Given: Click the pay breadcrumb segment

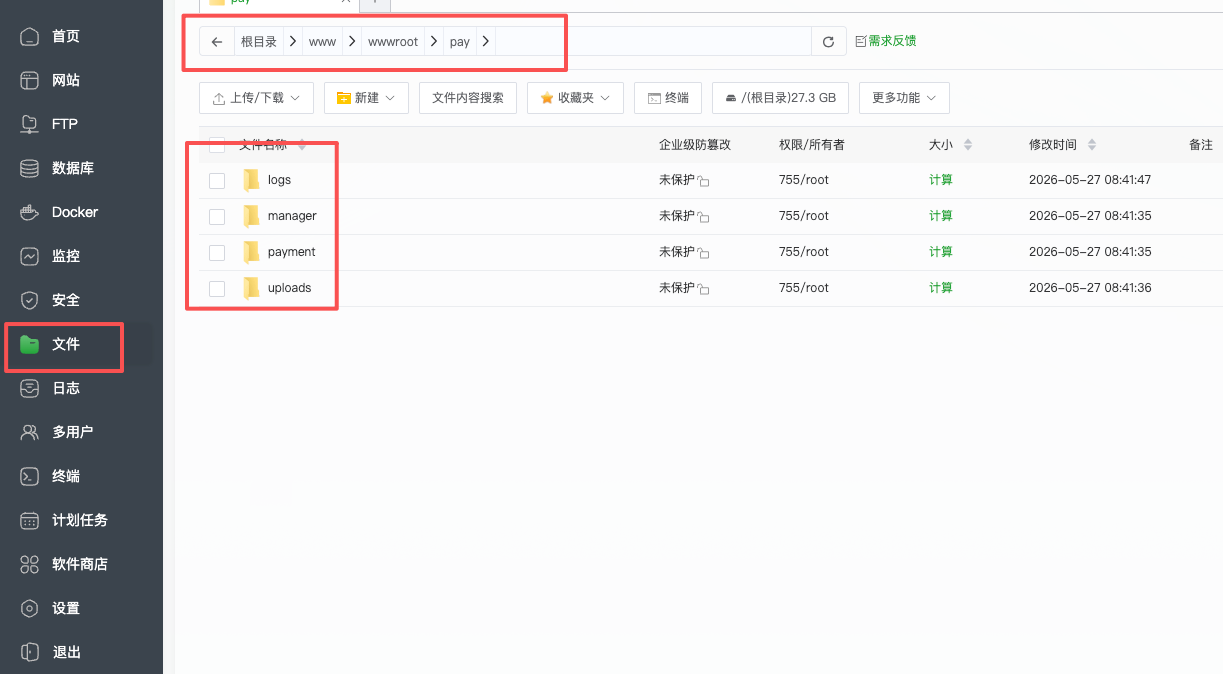Looking at the screenshot, I should tap(460, 42).
